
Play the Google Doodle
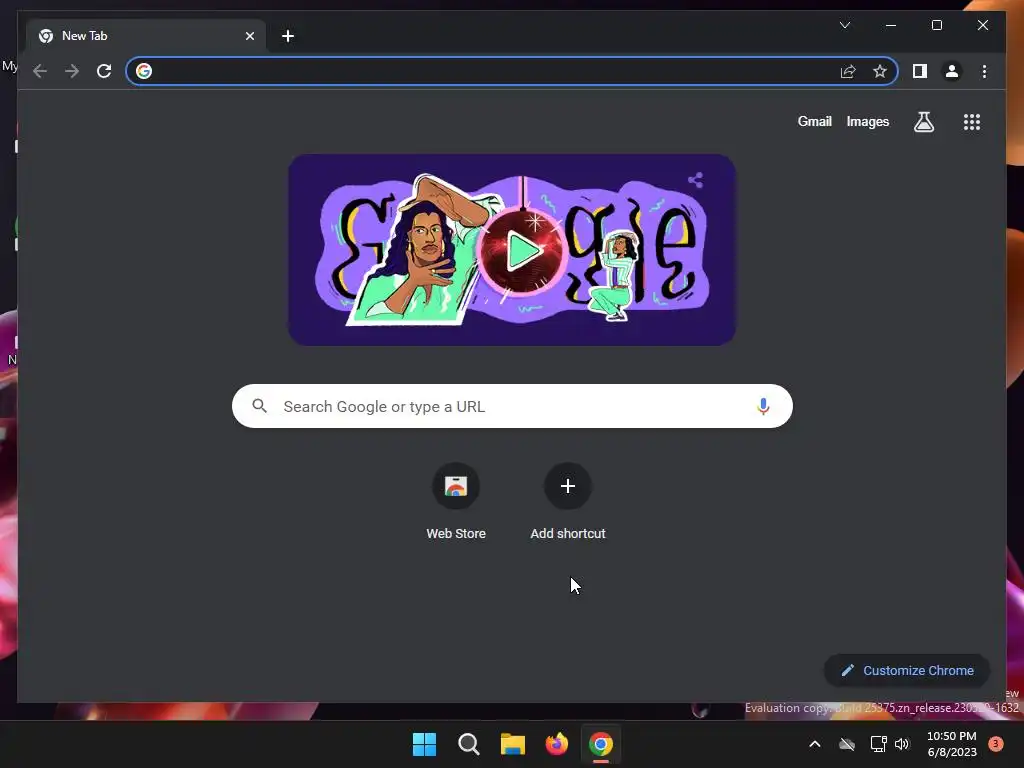[522, 251]
